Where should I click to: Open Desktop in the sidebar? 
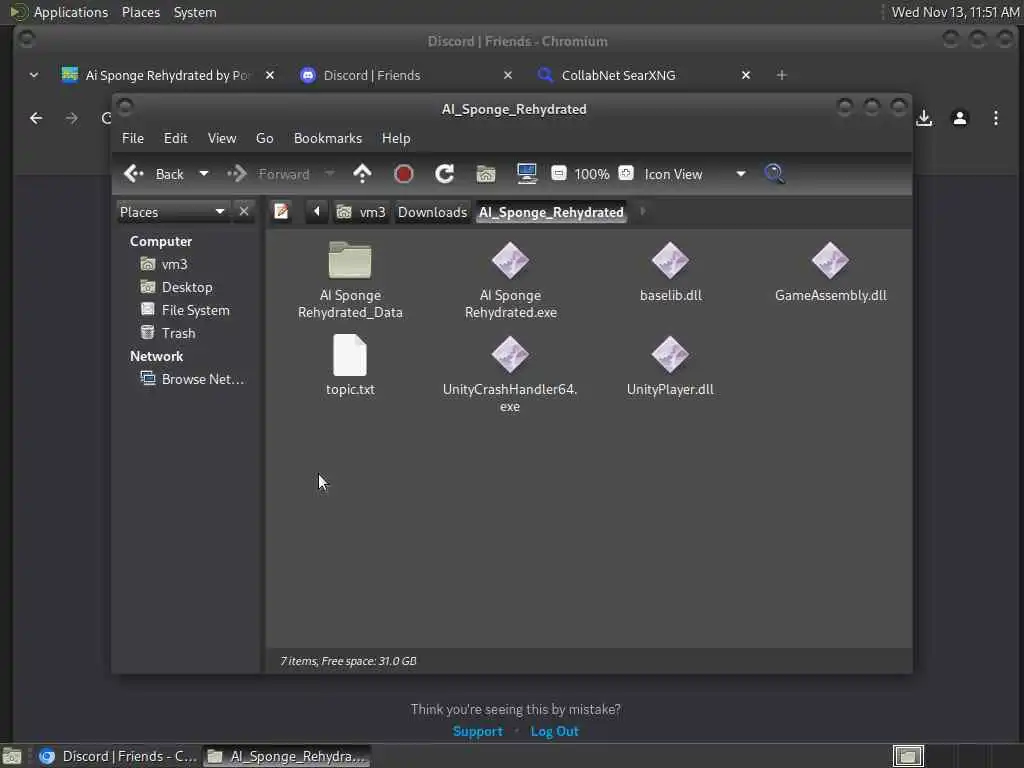(176, 287)
